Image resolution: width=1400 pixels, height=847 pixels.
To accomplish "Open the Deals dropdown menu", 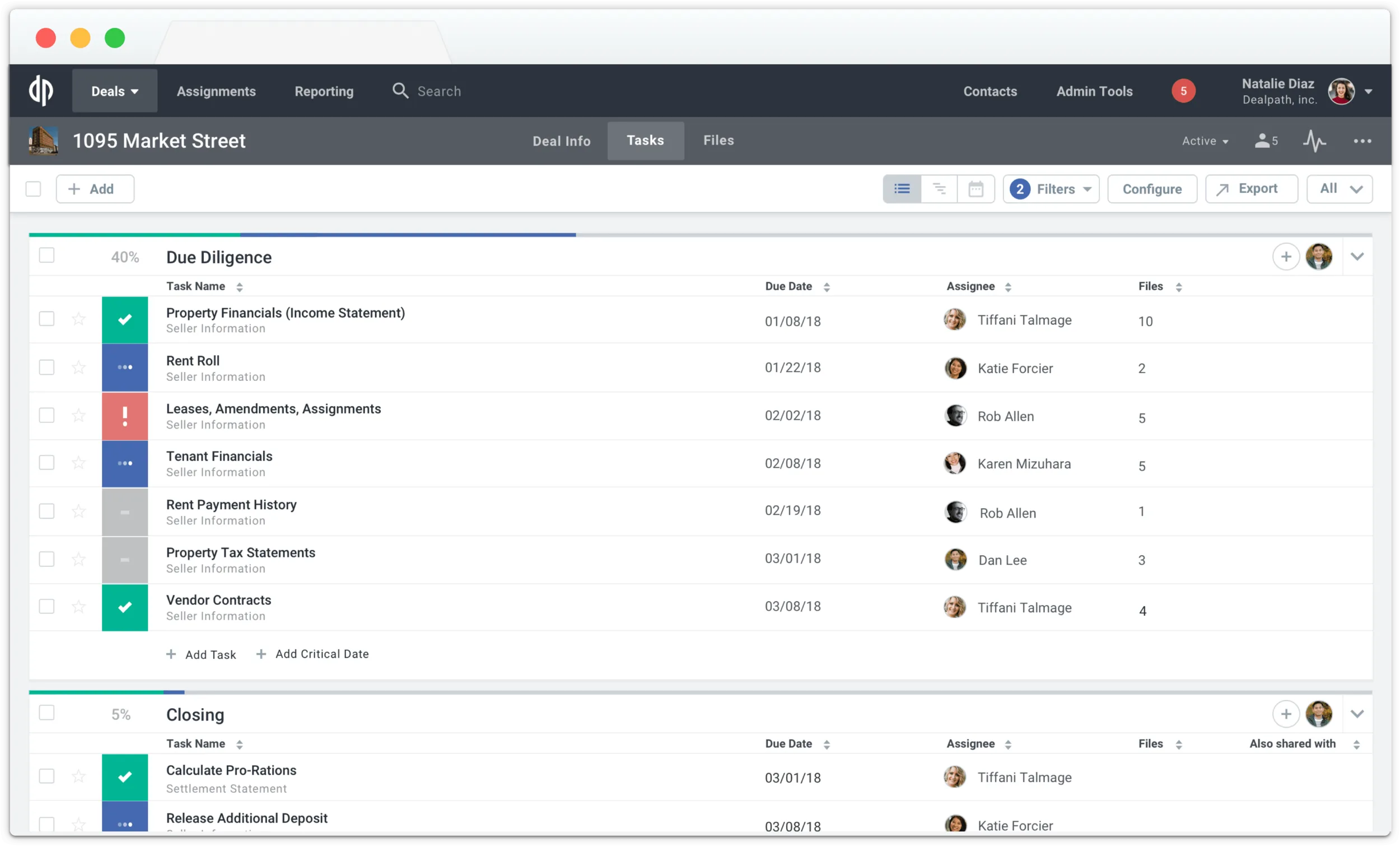I will coord(114,91).
